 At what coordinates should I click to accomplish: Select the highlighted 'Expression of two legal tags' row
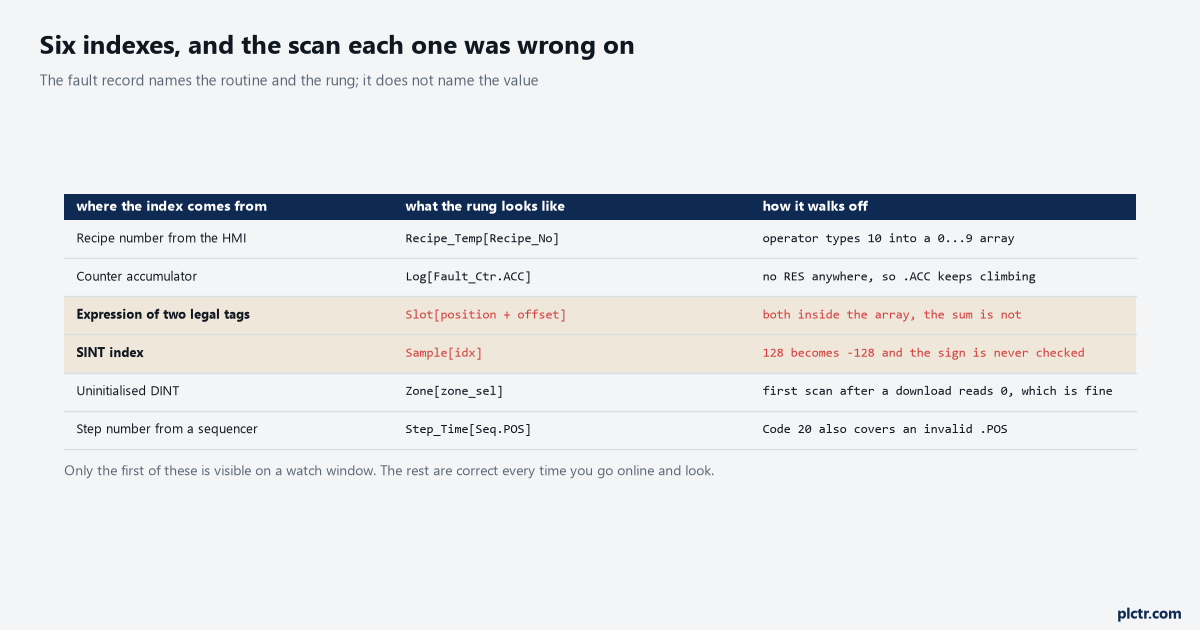coord(600,315)
